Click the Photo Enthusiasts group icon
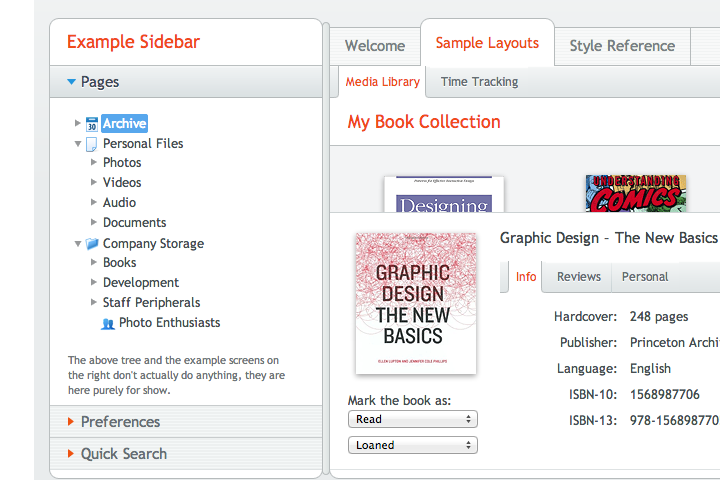 pos(108,323)
